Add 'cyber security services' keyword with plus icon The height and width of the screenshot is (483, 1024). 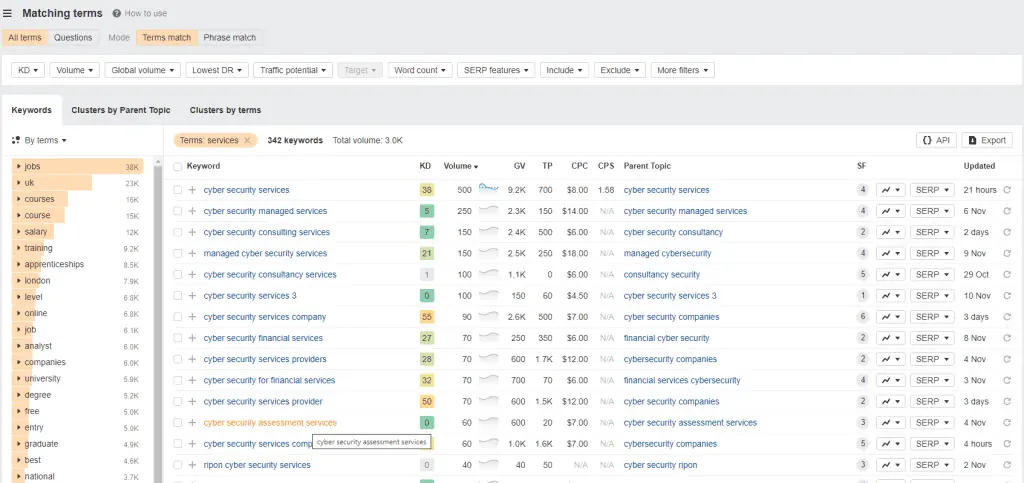click(192, 190)
